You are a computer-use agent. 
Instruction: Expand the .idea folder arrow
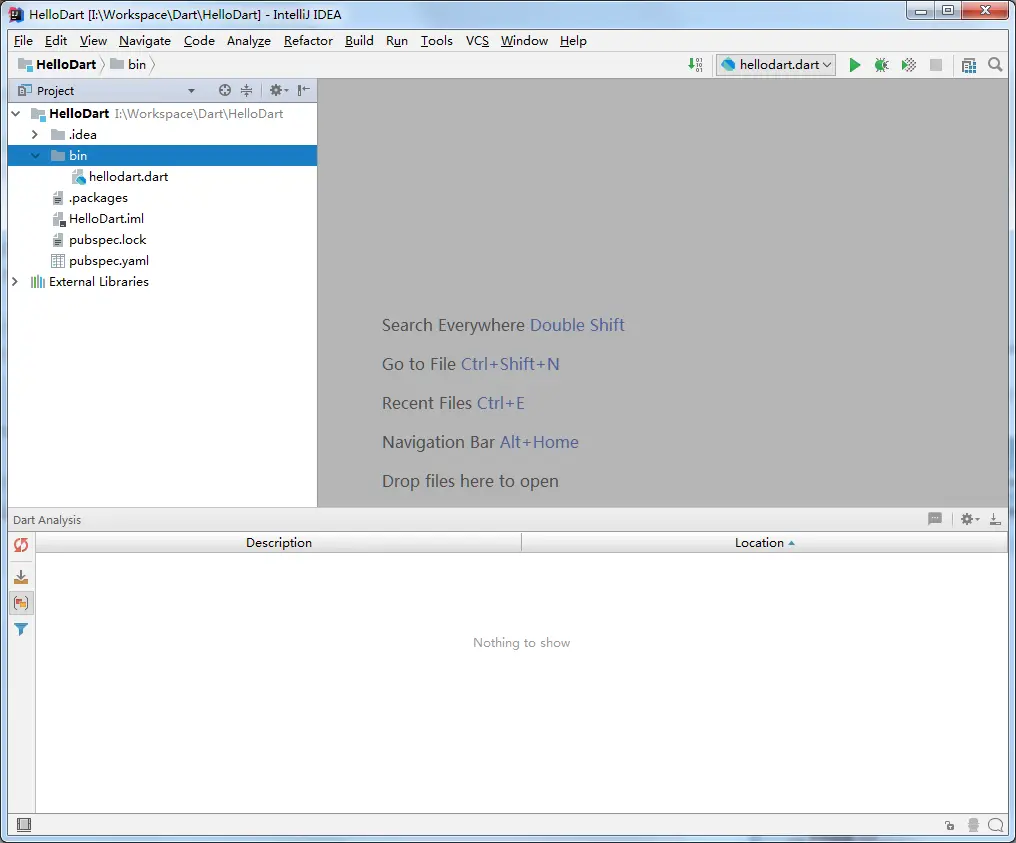tap(35, 134)
